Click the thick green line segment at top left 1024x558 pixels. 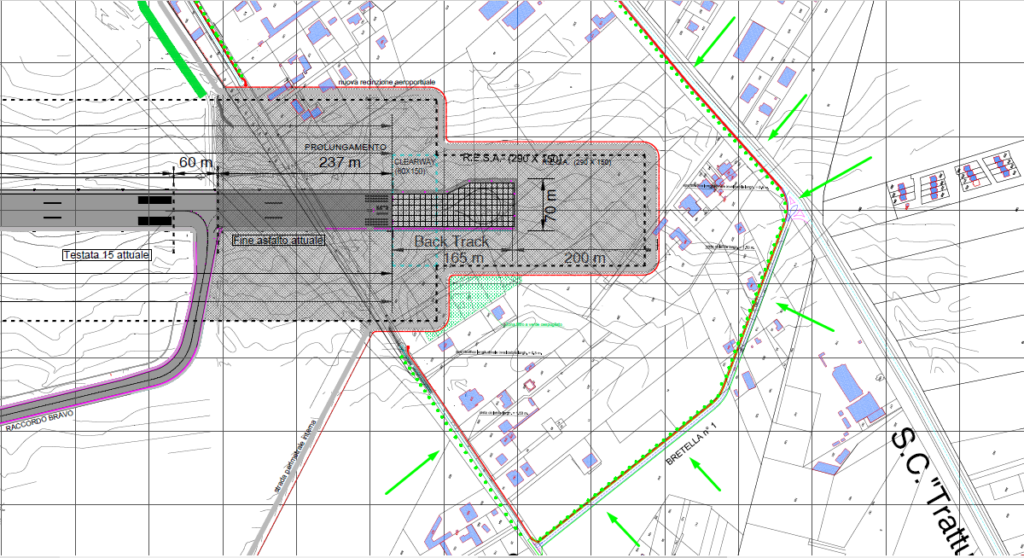173,49
